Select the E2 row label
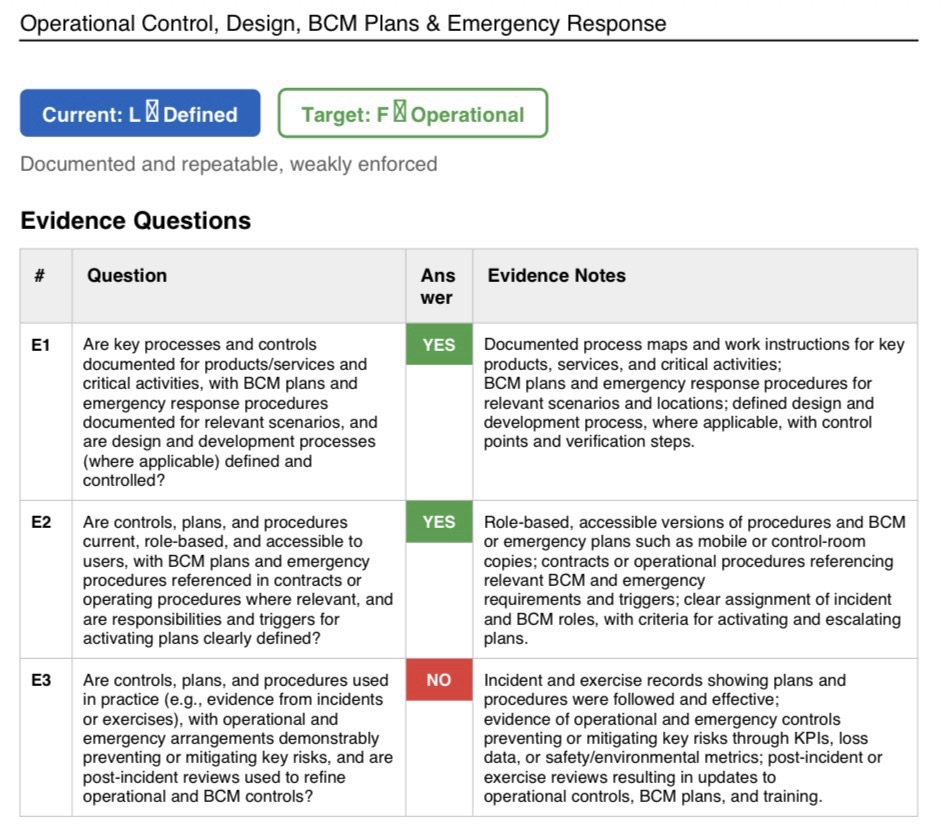 [41, 522]
